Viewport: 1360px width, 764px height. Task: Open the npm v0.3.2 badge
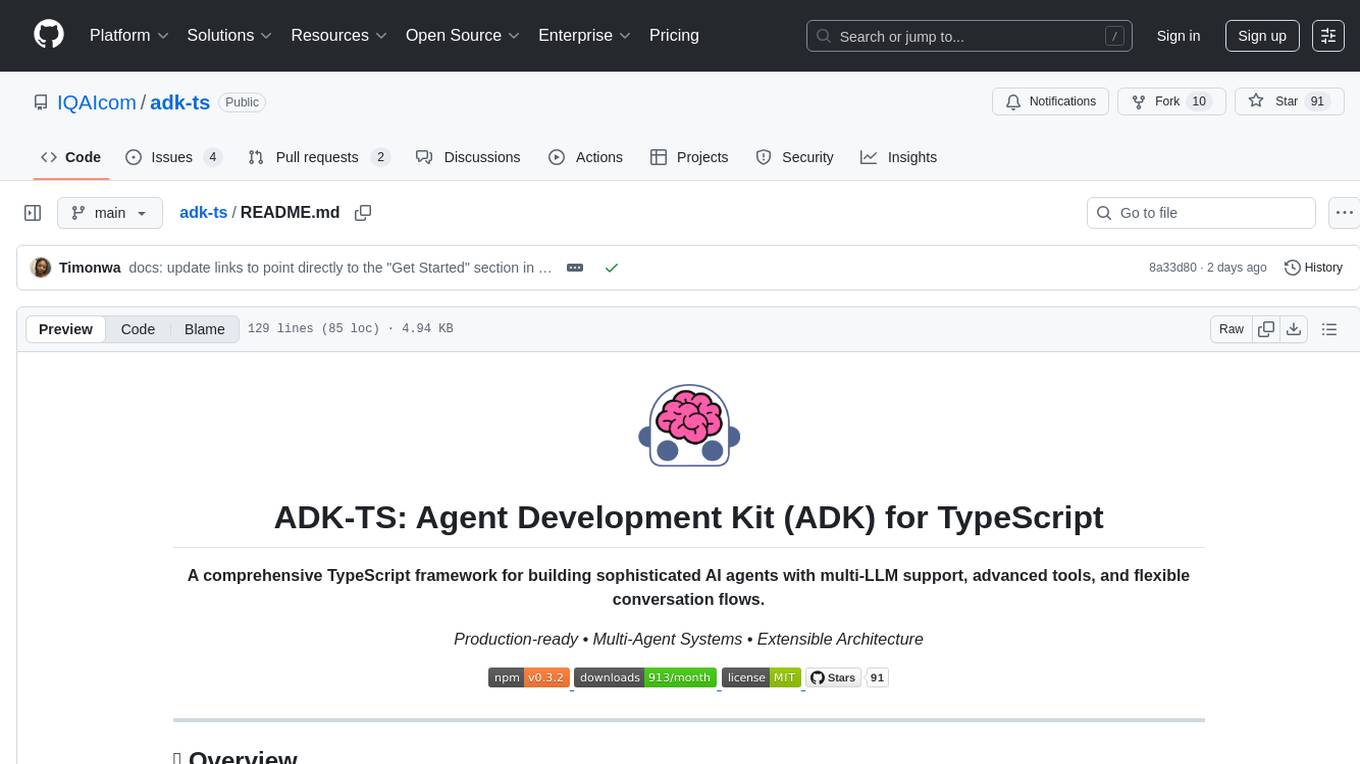(529, 677)
